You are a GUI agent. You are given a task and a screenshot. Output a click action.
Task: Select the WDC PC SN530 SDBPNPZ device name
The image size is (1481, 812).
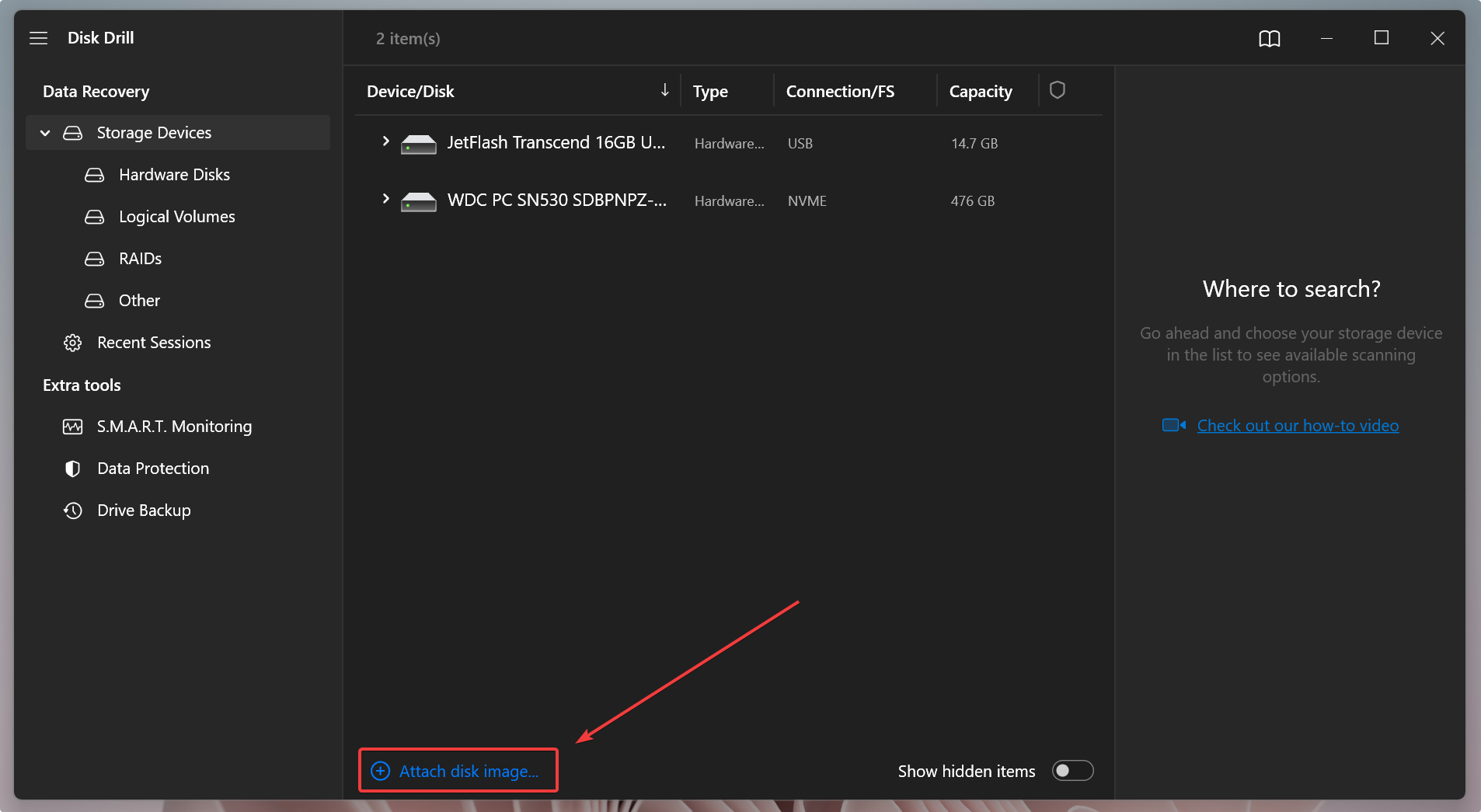pyautogui.click(x=557, y=200)
